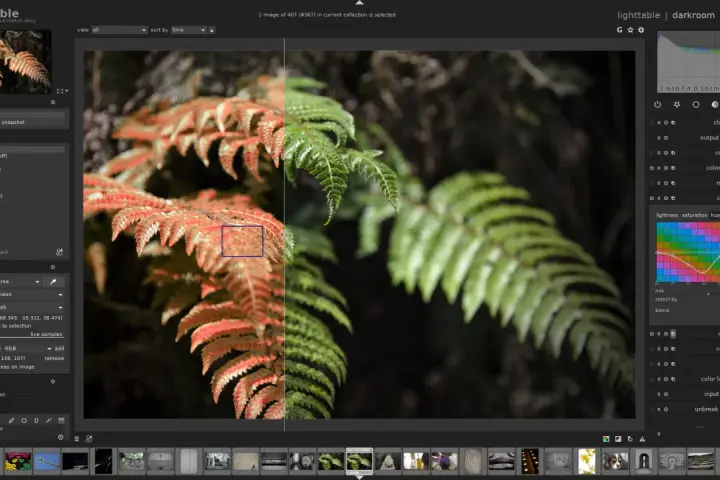
Task: Show active modules power icon
Action: (658, 105)
